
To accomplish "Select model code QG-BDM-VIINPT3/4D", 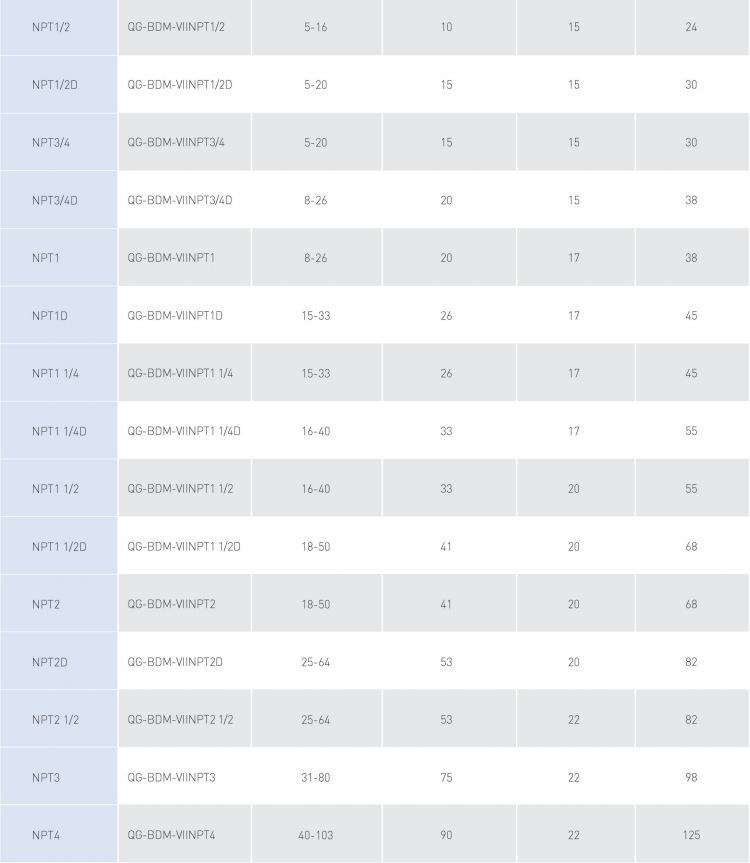I will coord(179,200).
